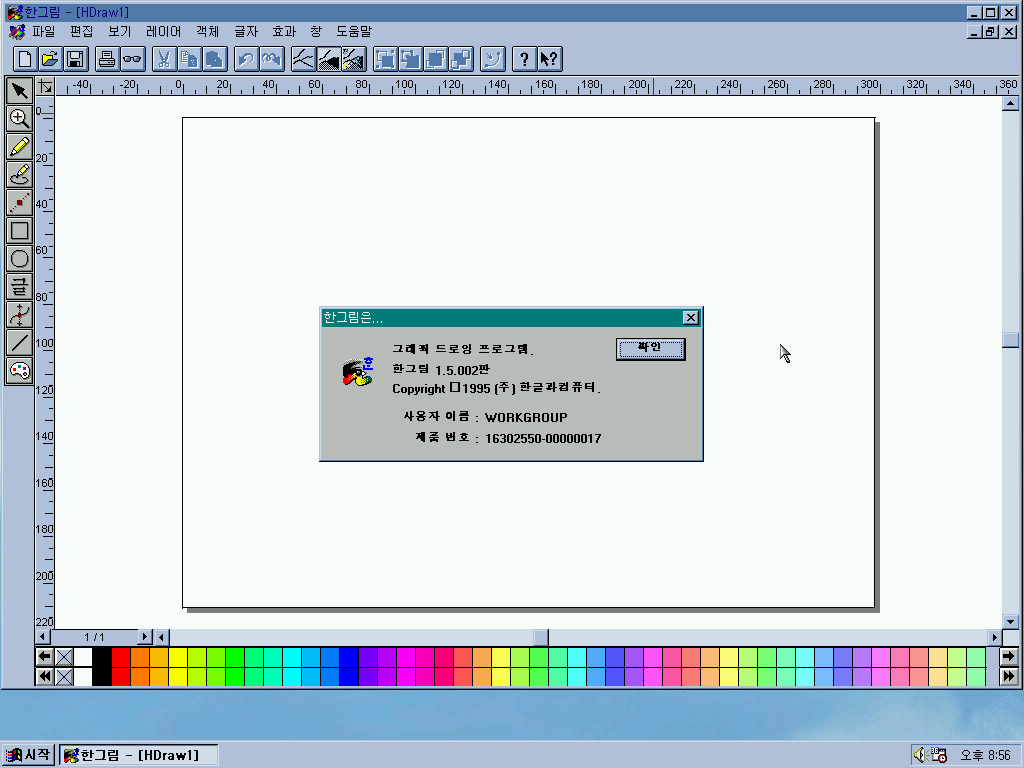Viewport: 1024px width, 768px height.
Task: Pick the red swatch in bottom palette row
Action: coord(121,677)
